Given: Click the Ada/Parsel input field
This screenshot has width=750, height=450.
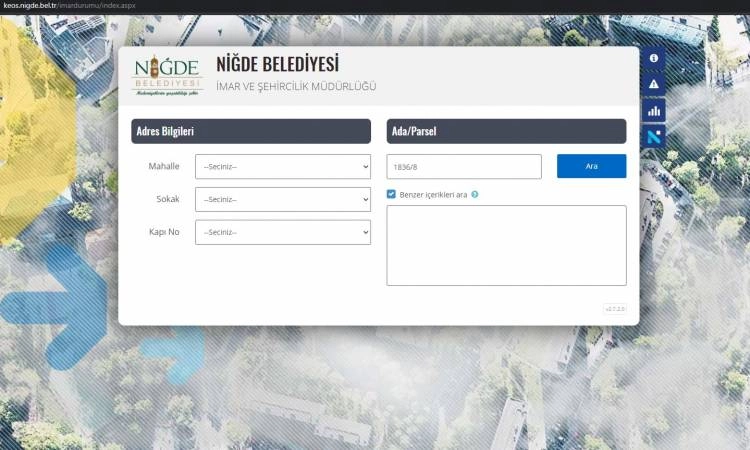Looking at the screenshot, I should coord(463,166).
